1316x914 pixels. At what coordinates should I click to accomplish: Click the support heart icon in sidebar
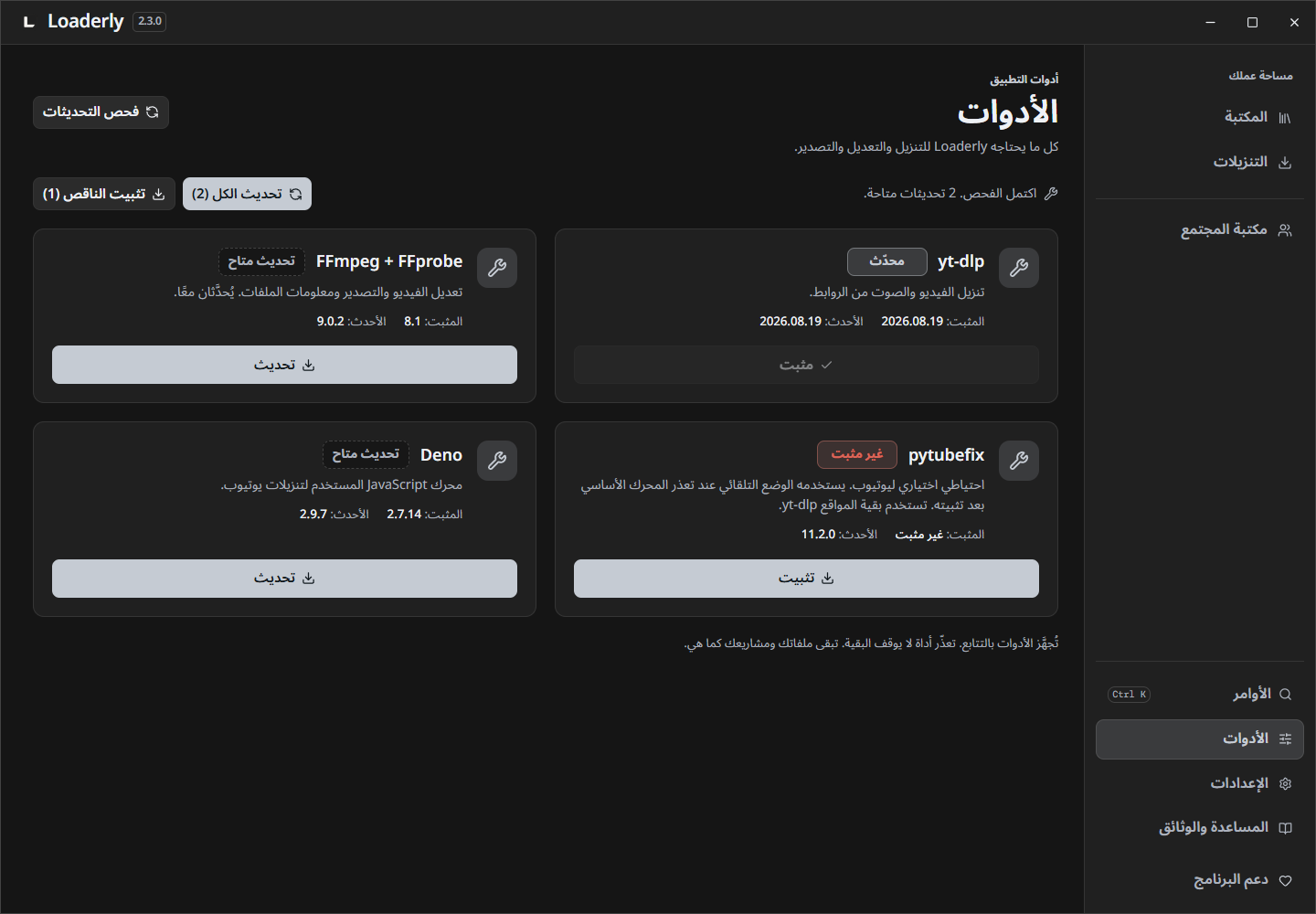pyautogui.click(x=1285, y=881)
